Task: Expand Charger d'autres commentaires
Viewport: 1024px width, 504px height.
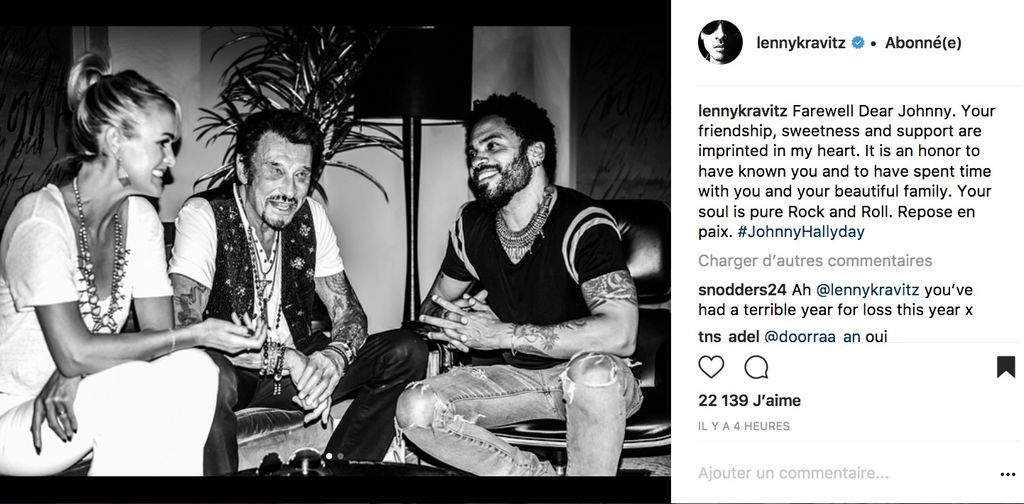Action: (x=815, y=261)
